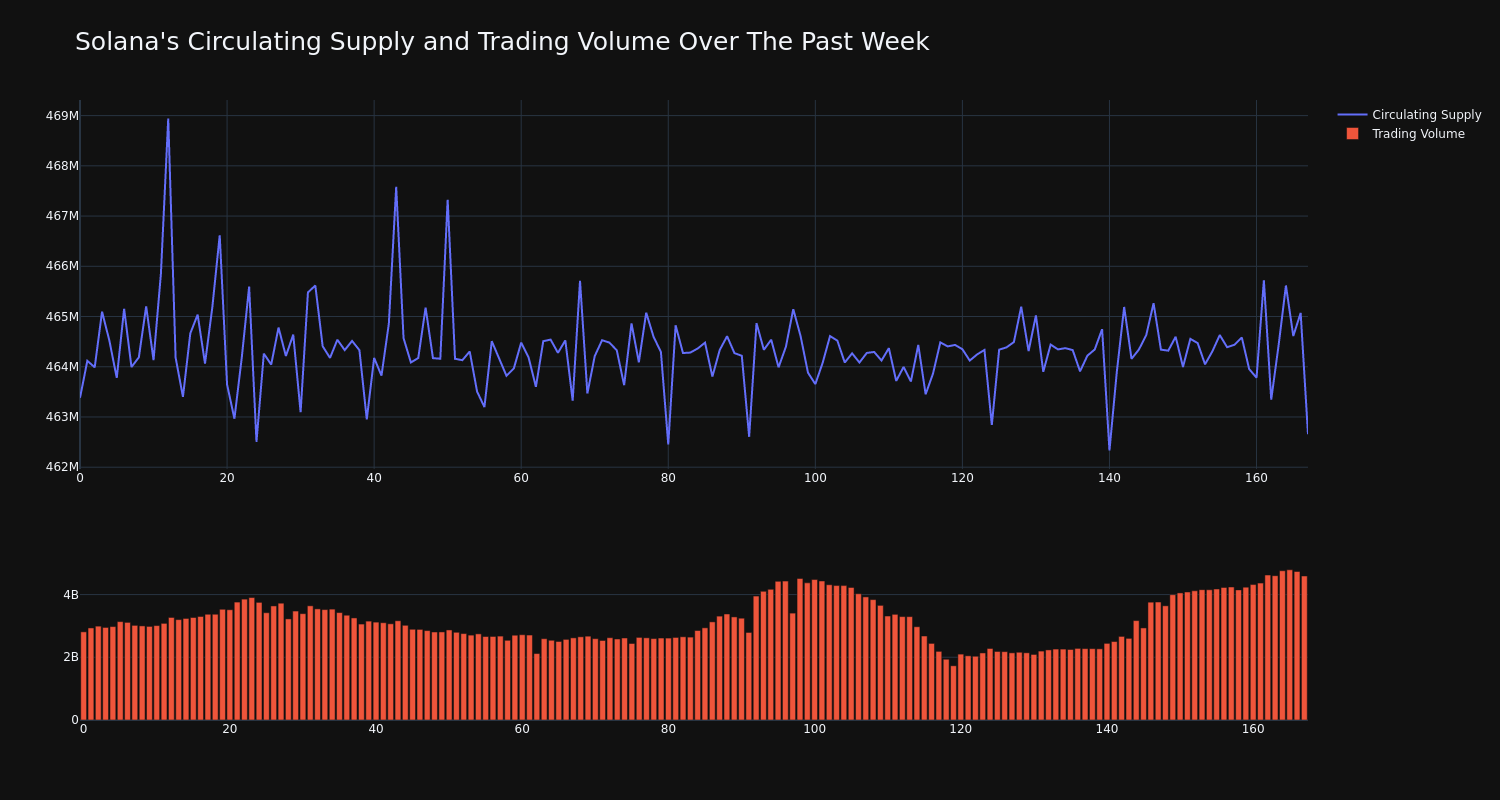Click the 4B label on volume chart
1500x800 pixels.
pyautogui.click(x=71, y=595)
